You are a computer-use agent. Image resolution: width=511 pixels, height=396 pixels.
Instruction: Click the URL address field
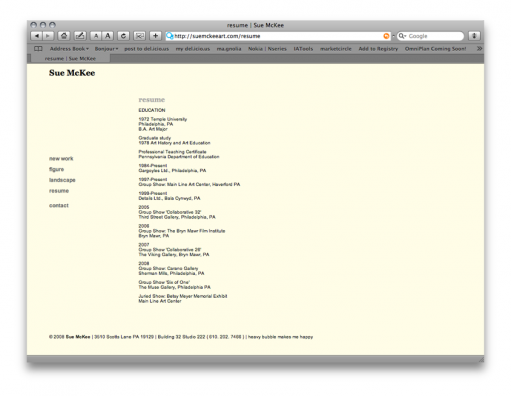coord(278,36)
